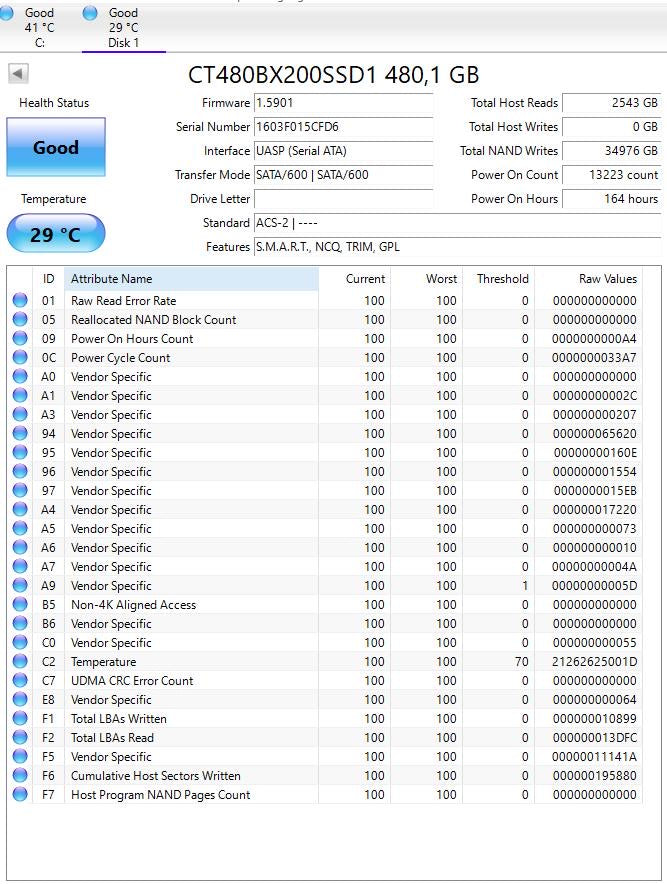Select Host Program NAND Pages Count text
The height and width of the screenshot is (884, 667).
pyautogui.click(x=161, y=795)
